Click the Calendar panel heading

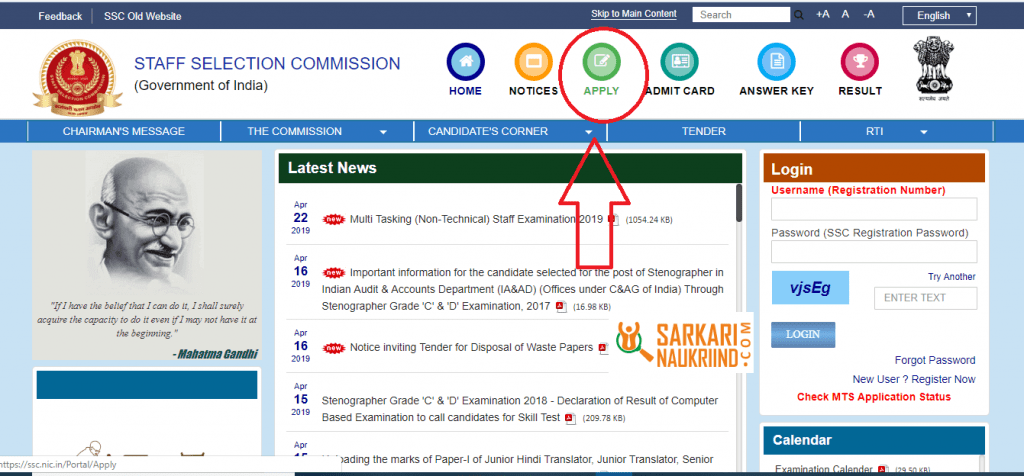[x=802, y=440]
